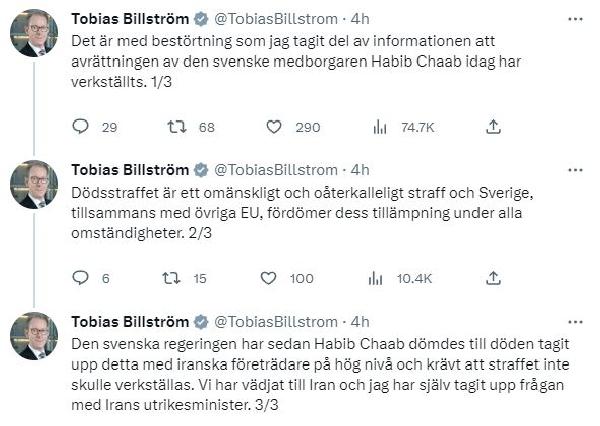Retweet the first tweet with 68 retweets
Viewport: 600px width, 426px height.
[177, 127]
